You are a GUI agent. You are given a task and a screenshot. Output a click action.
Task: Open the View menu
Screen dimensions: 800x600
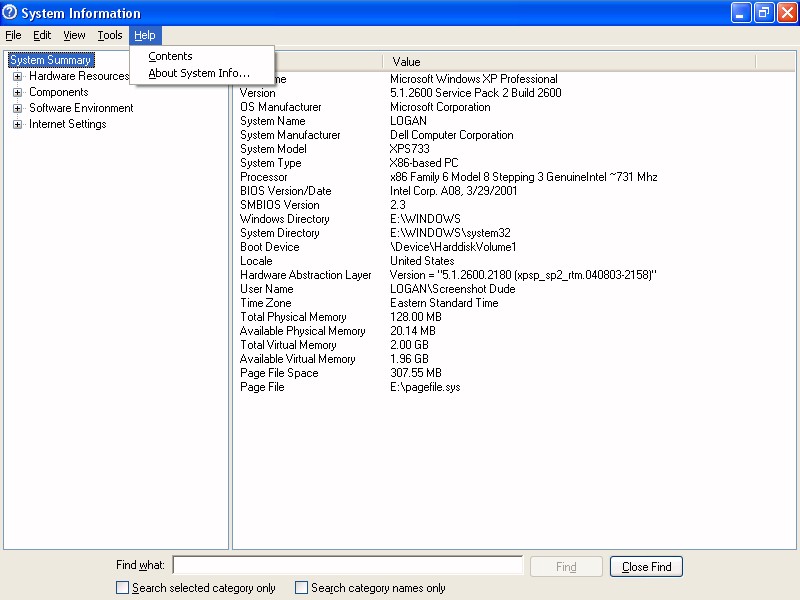74,35
